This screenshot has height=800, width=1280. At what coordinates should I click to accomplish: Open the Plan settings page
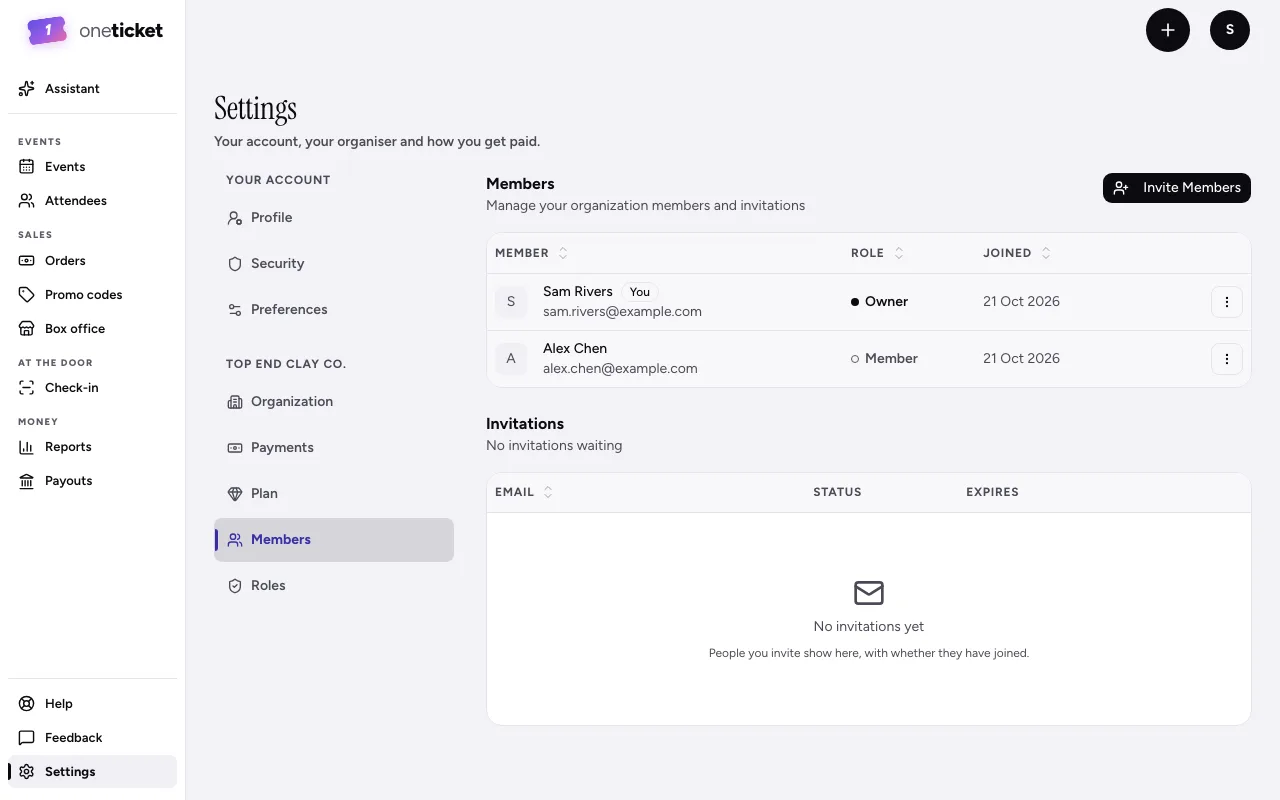pyautogui.click(x=334, y=494)
